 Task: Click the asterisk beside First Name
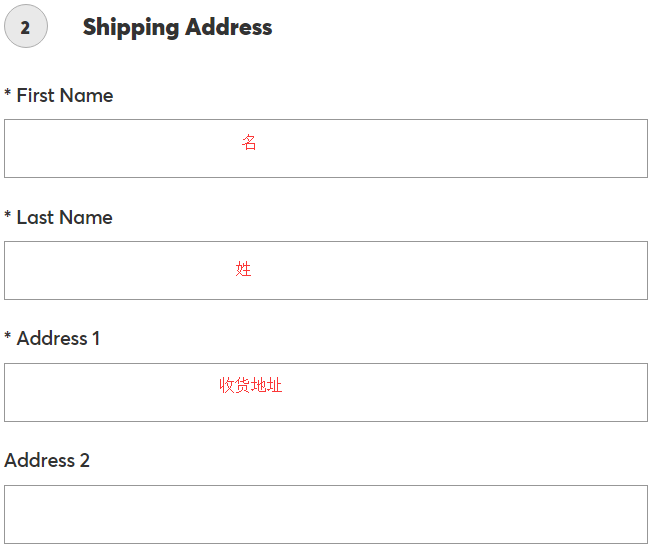point(8,93)
